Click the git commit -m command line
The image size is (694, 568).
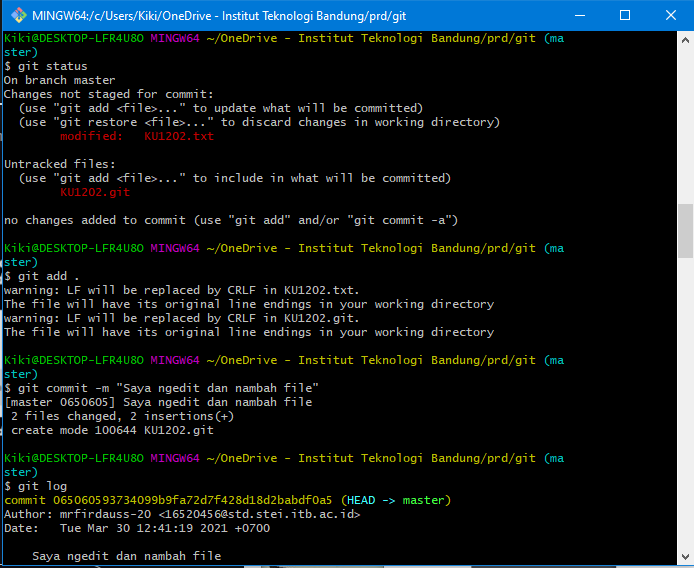coord(161,388)
